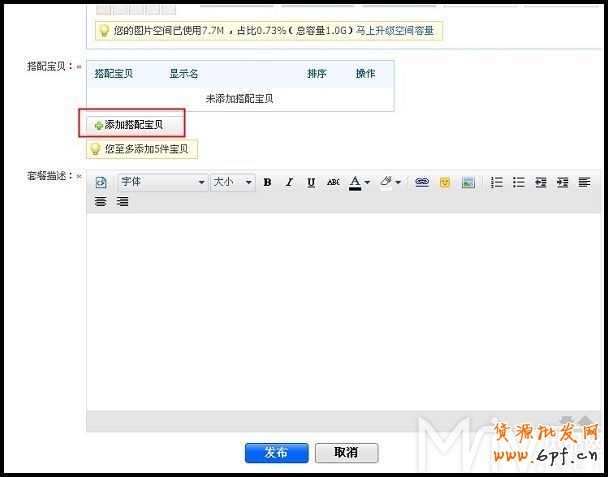Apply italic formatting in the editor toolbar

(x=289, y=183)
